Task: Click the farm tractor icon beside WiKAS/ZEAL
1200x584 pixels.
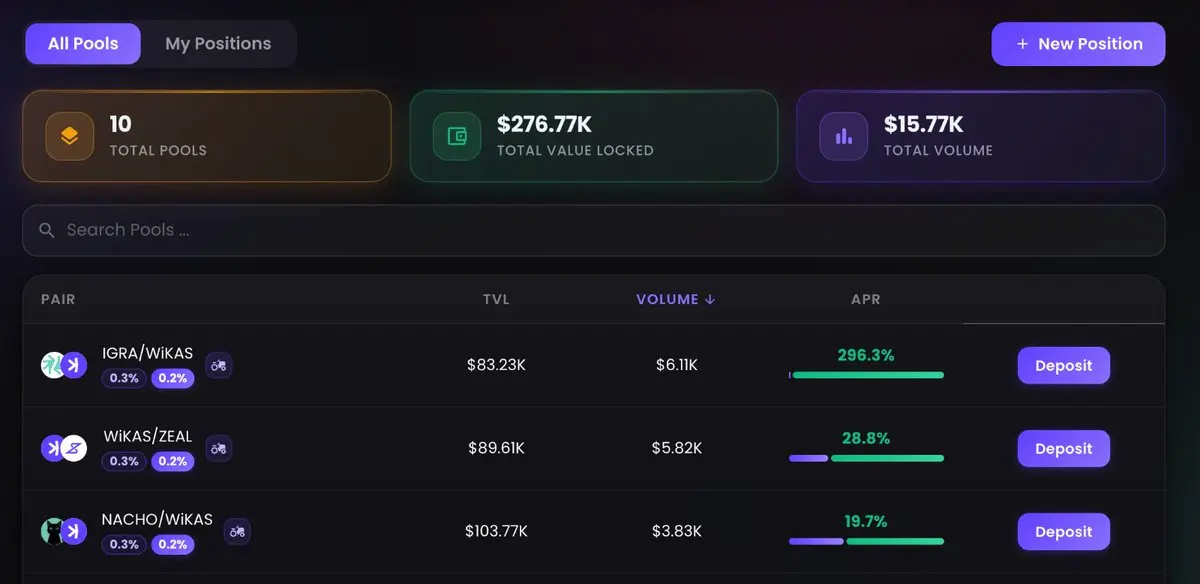Action: (219, 449)
